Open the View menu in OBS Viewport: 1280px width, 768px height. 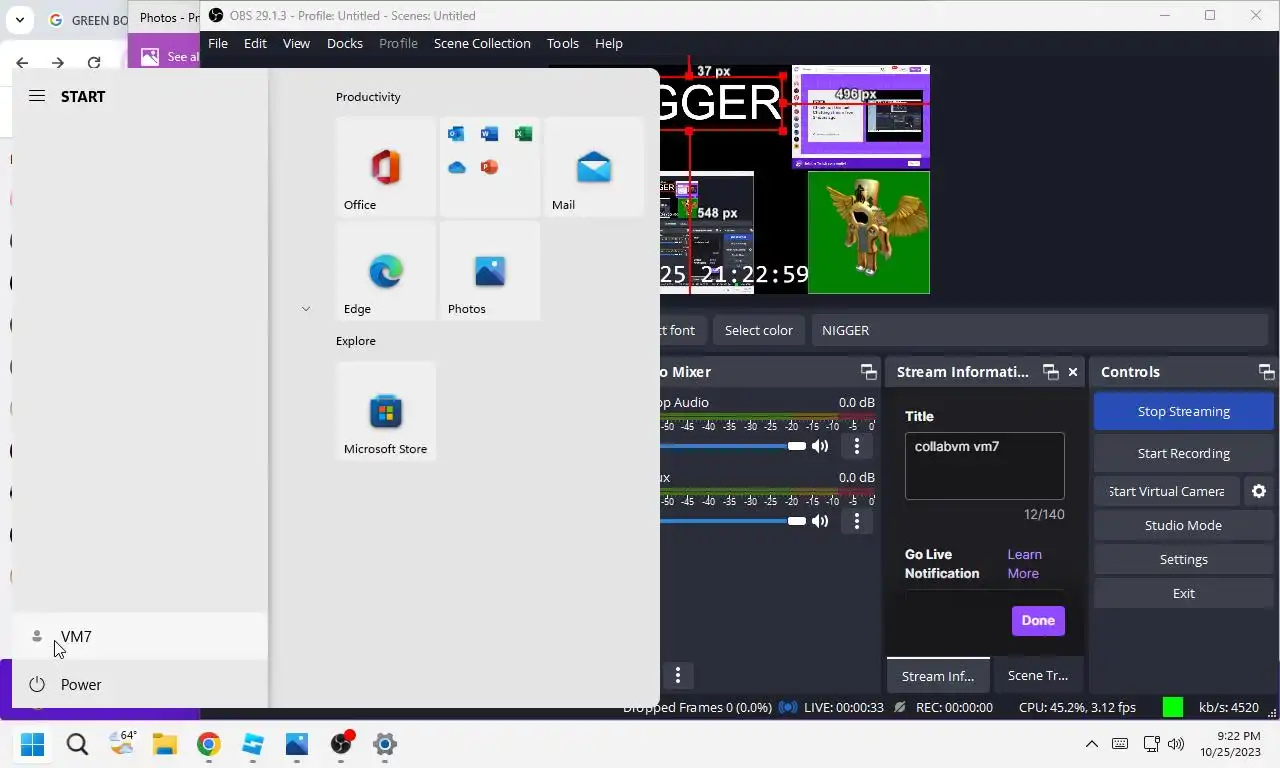(296, 43)
